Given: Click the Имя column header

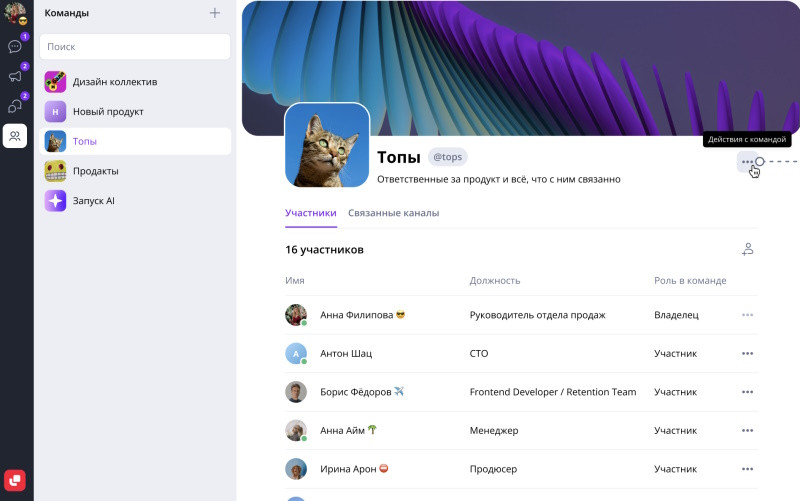Looking at the screenshot, I should [295, 281].
